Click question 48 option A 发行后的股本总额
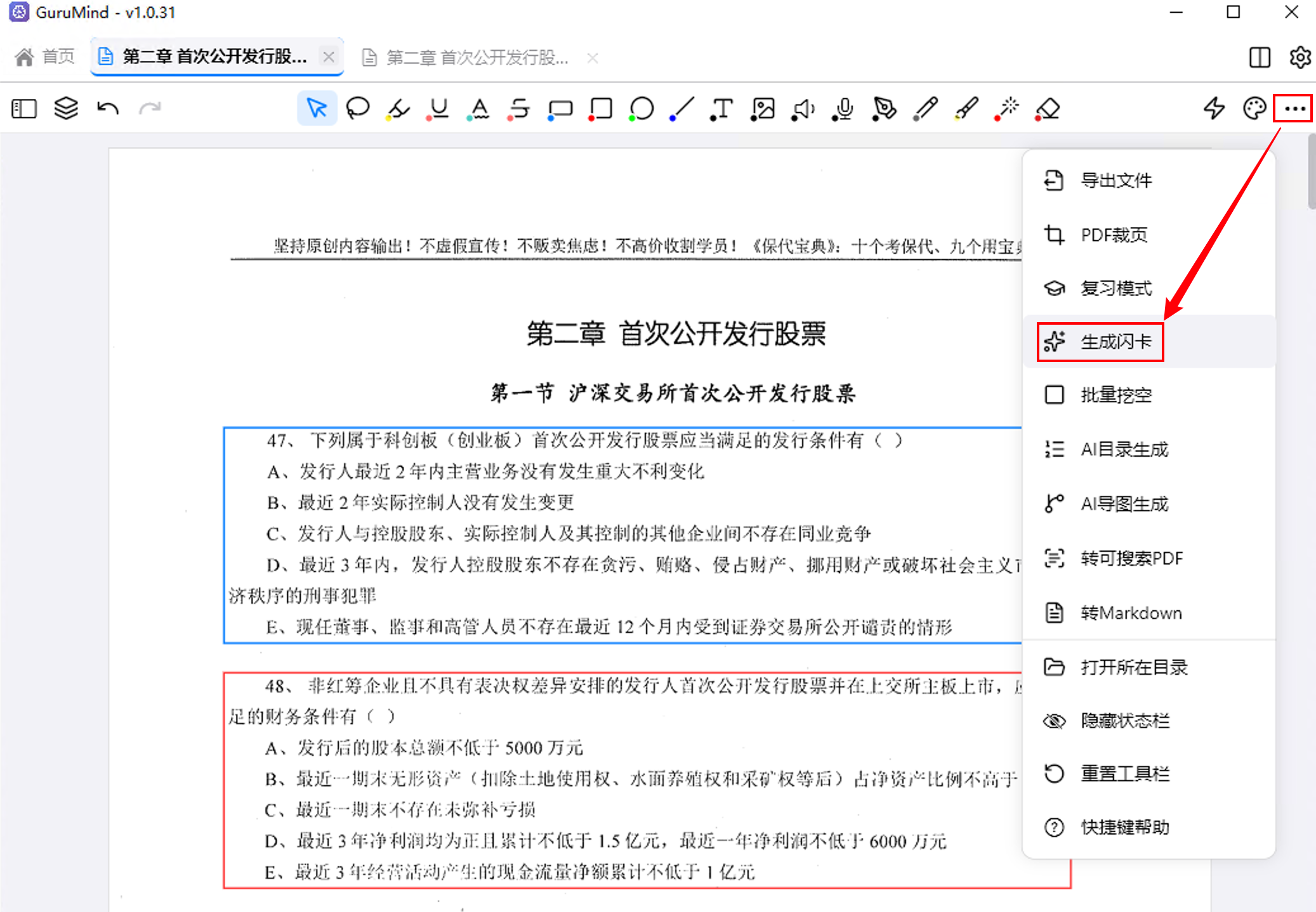Viewport: 1316px width, 912px height. coord(424,748)
